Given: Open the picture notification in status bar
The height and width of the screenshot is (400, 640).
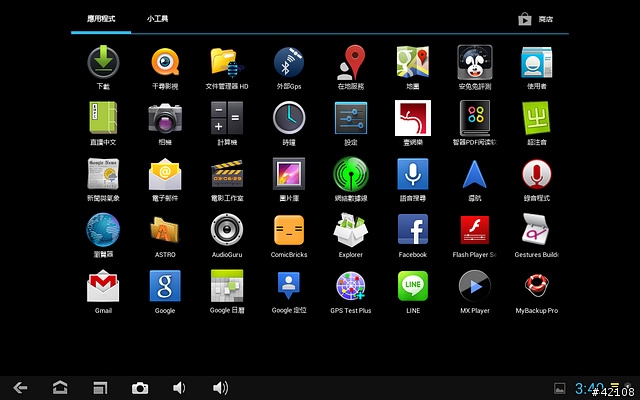Looking at the screenshot, I should coord(560,388).
